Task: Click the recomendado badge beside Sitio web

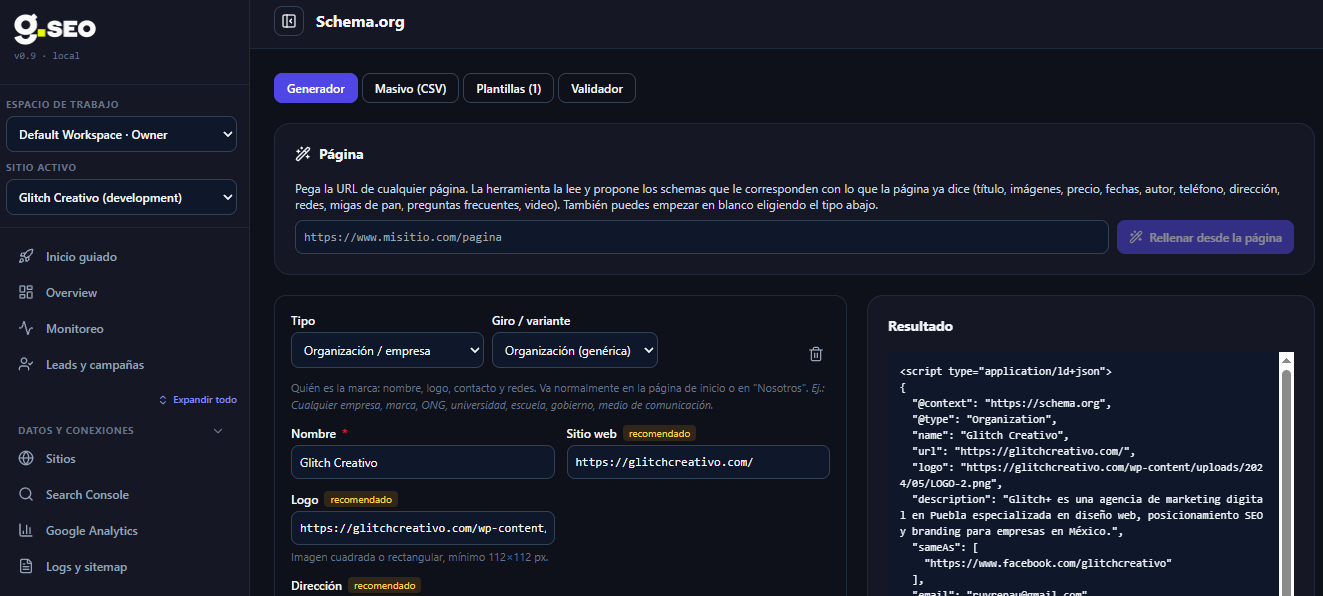Action: [x=659, y=433]
